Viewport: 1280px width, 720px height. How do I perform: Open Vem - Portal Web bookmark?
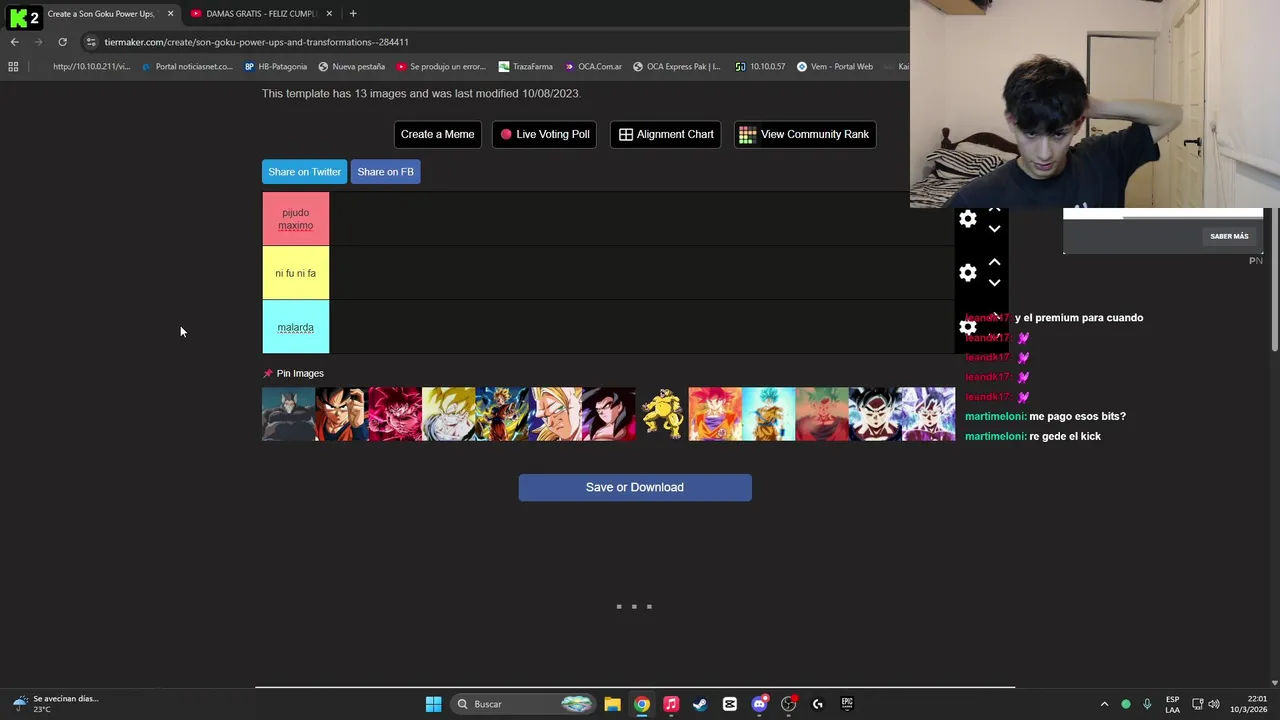click(835, 67)
